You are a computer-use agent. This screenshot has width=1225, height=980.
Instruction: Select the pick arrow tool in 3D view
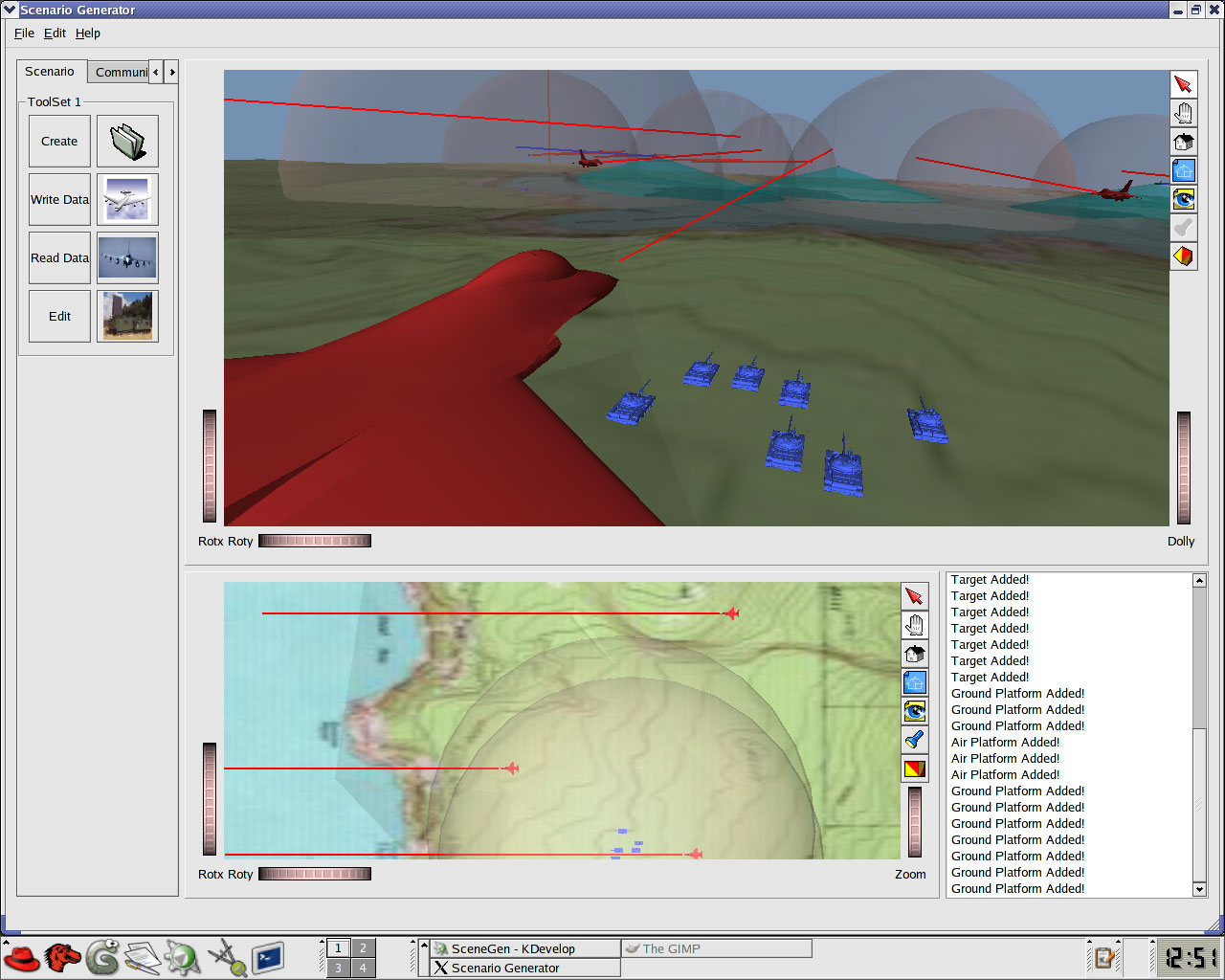(1184, 85)
